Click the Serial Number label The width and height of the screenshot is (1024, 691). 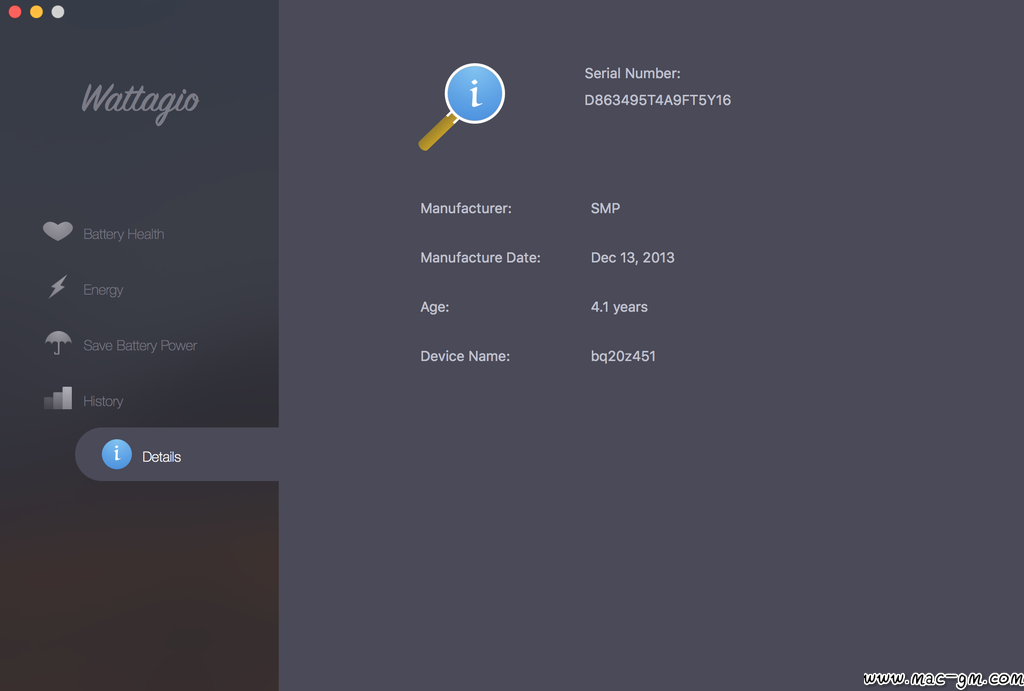click(x=632, y=73)
